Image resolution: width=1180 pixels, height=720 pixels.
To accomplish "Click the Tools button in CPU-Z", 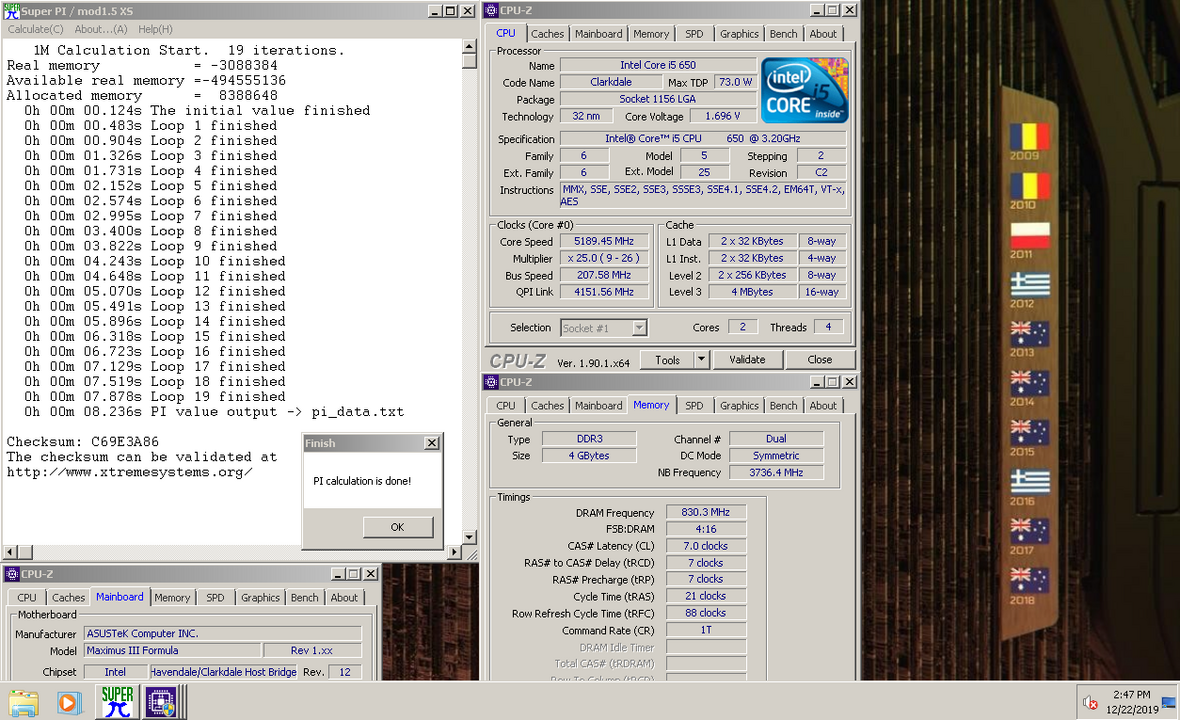I will [668, 360].
